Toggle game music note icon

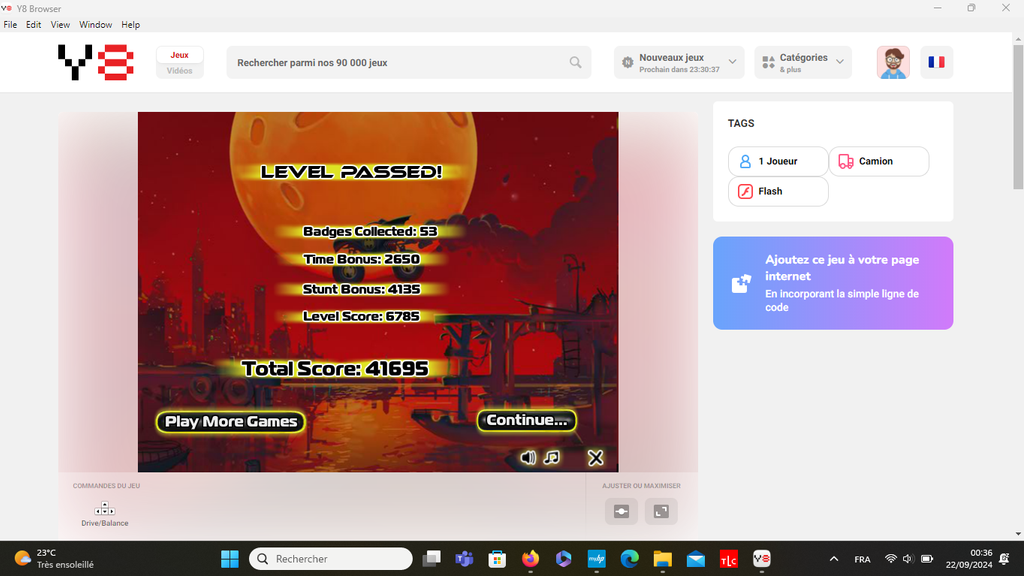[x=552, y=457]
